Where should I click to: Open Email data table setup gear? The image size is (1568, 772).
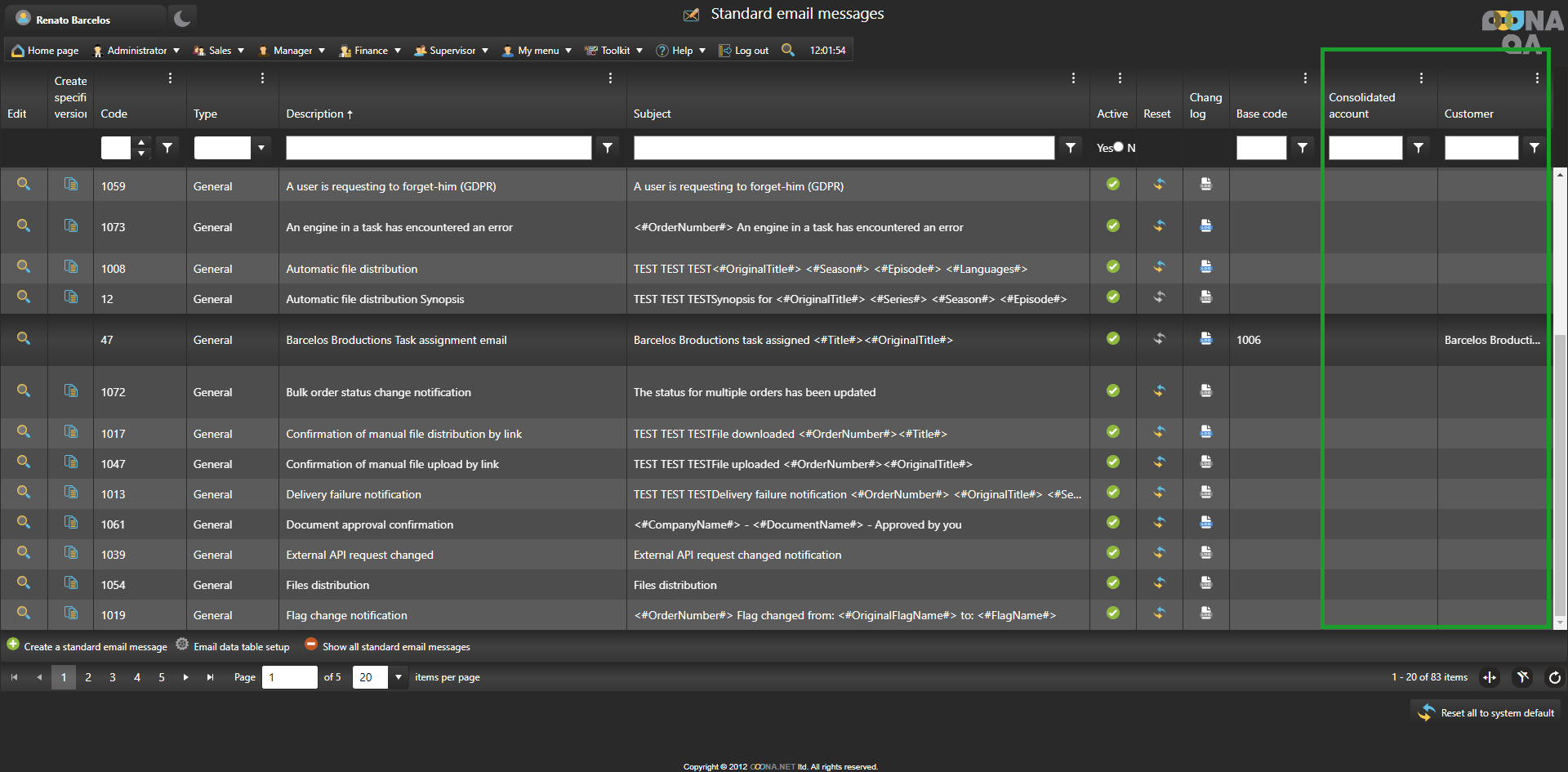[x=182, y=645]
